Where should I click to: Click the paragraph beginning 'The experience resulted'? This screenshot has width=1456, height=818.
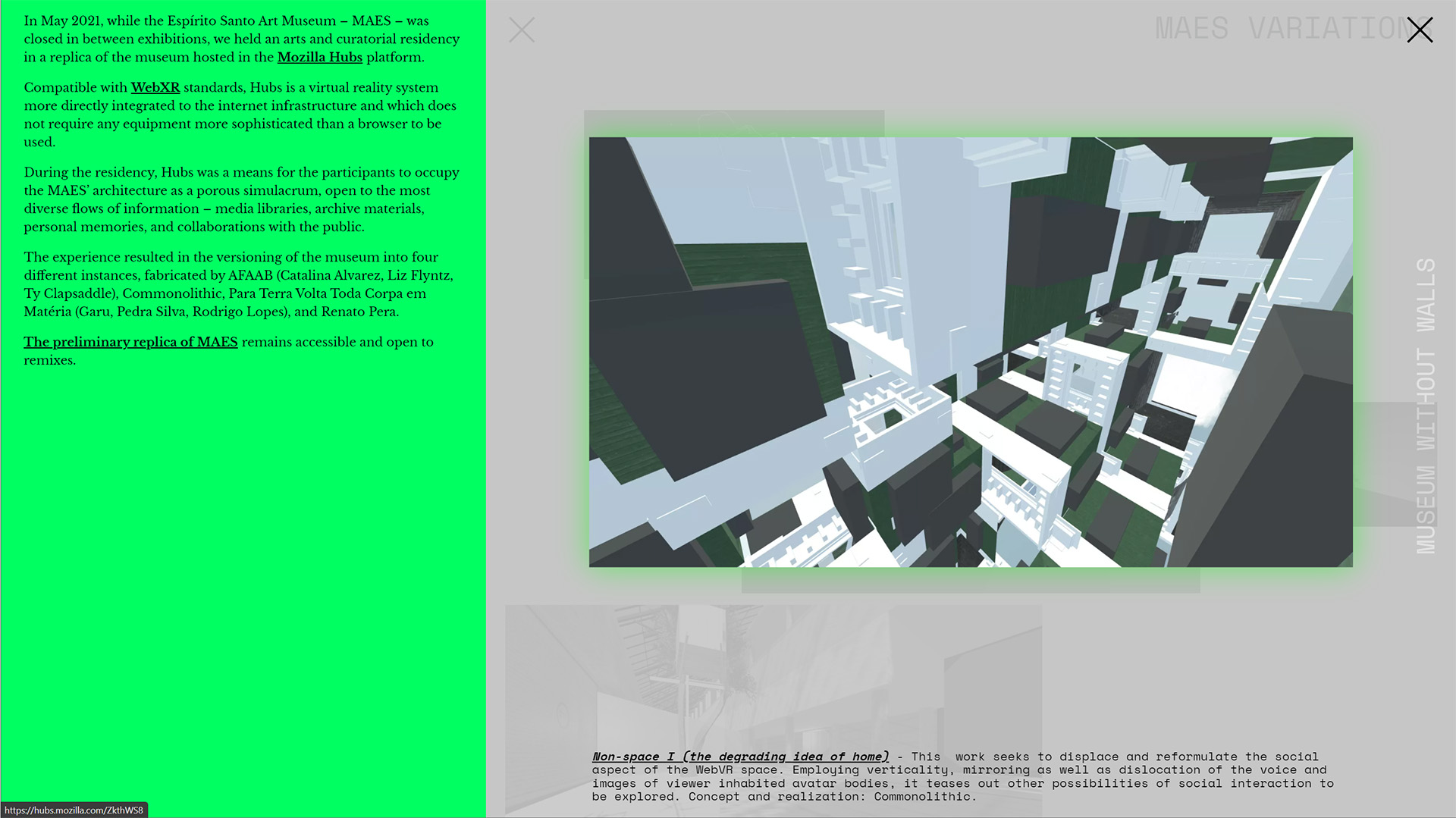[x=239, y=284]
